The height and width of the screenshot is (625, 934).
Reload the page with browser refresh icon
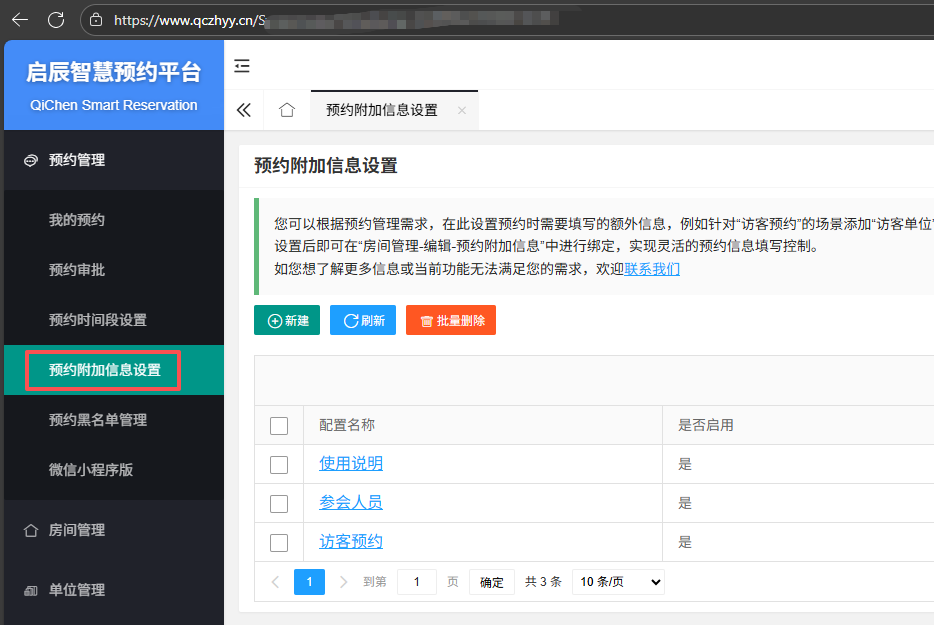[56, 19]
